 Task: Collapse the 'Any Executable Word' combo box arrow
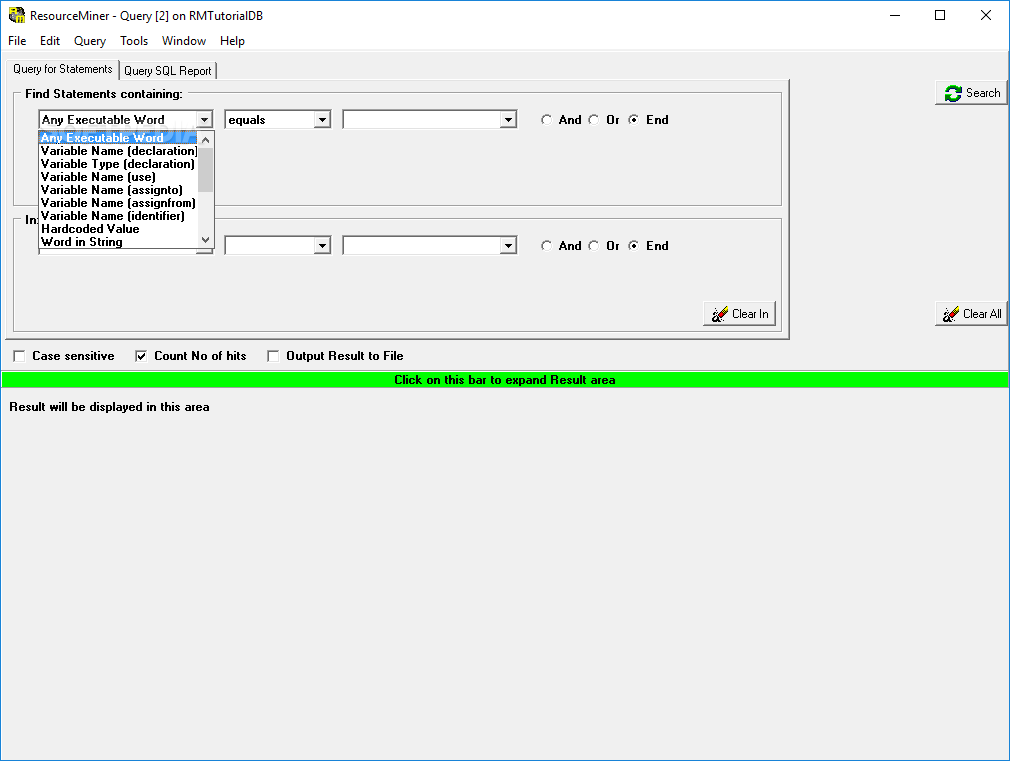(x=204, y=120)
